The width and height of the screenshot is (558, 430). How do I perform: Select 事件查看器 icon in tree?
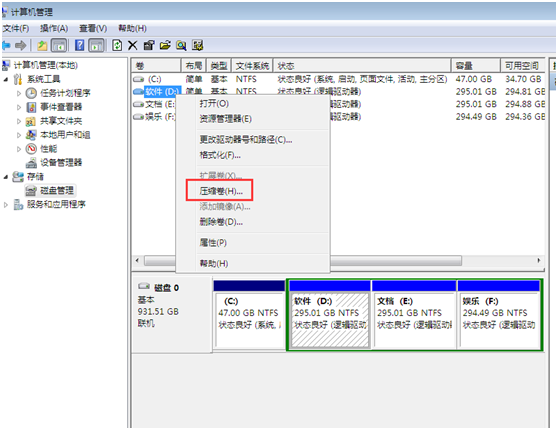(31, 107)
